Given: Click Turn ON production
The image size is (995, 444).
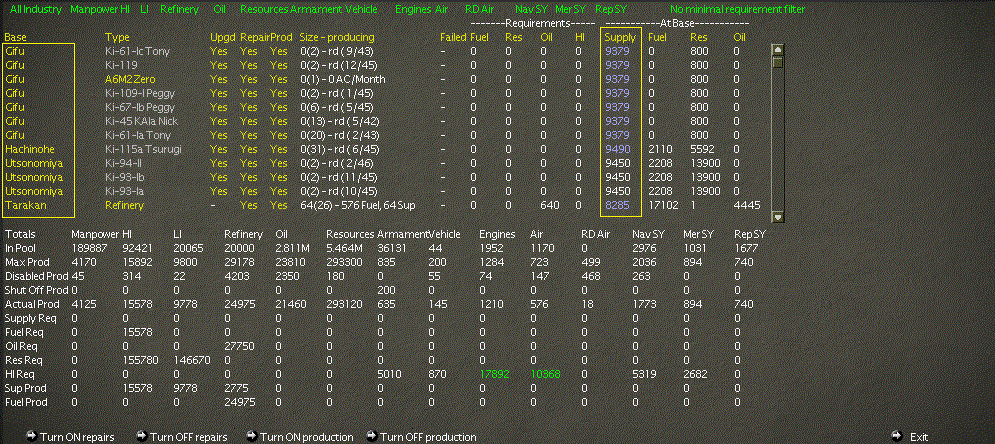Looking at the screenshot, I should pyautogui.click(x=306, y=437).
